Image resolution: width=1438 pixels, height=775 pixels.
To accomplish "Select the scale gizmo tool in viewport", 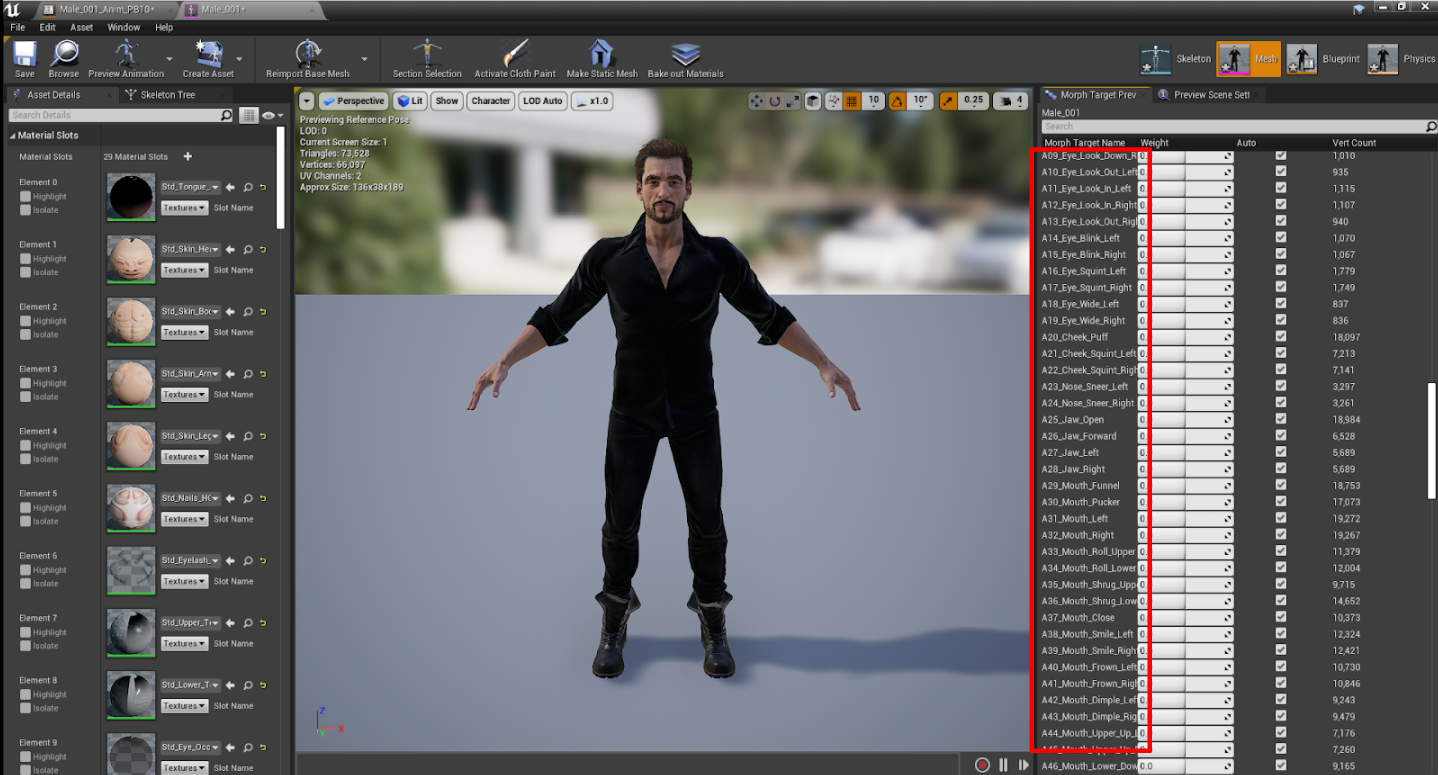I will [x=793, y=101].
